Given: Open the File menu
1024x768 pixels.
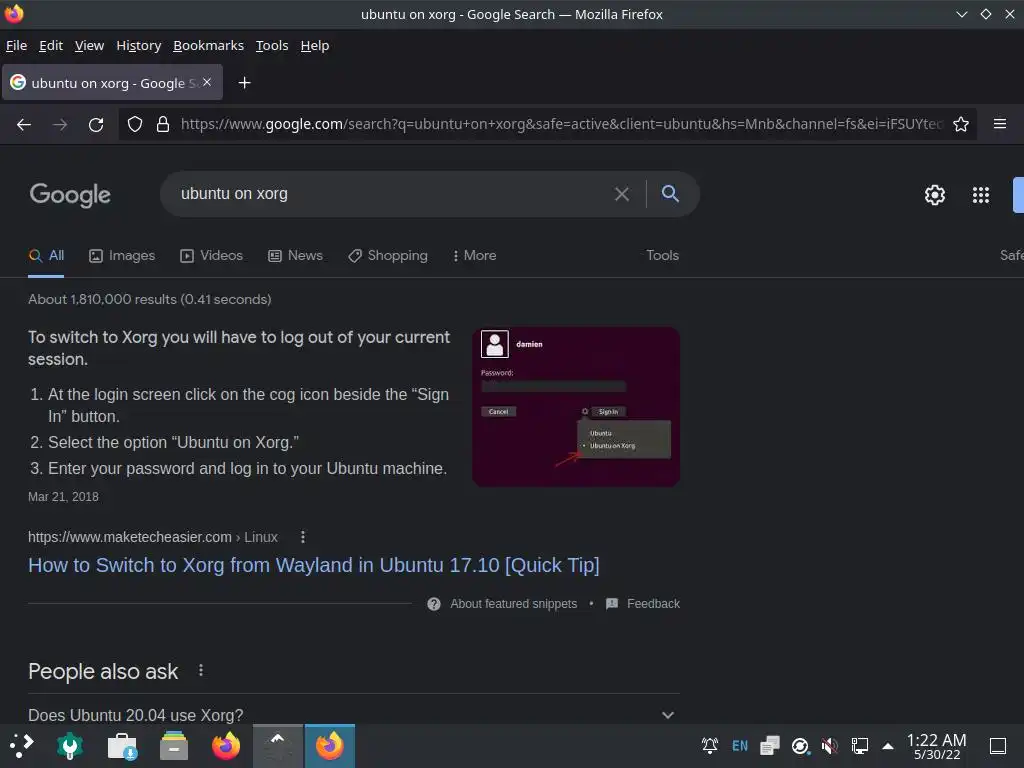Looking at the screenshot, I should pos(16,46).
